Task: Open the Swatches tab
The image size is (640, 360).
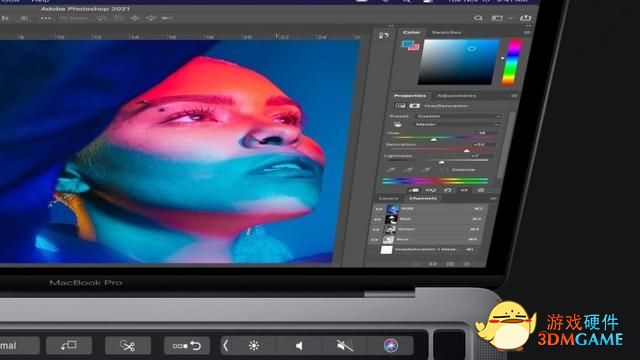Action: [x=447, y=32]
